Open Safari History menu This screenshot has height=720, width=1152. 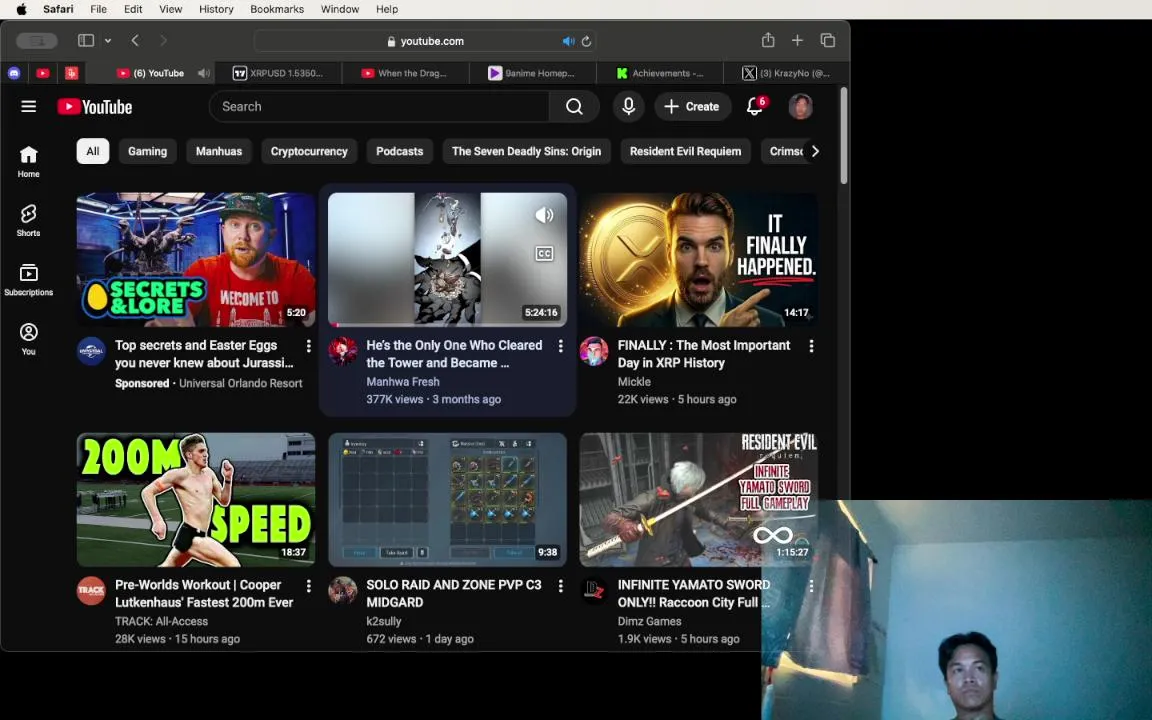point(216,9)
